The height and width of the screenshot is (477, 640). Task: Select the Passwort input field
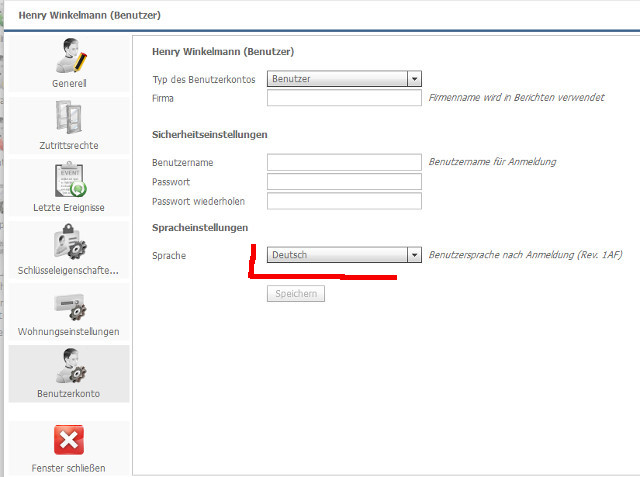click(x=344, y=182)
